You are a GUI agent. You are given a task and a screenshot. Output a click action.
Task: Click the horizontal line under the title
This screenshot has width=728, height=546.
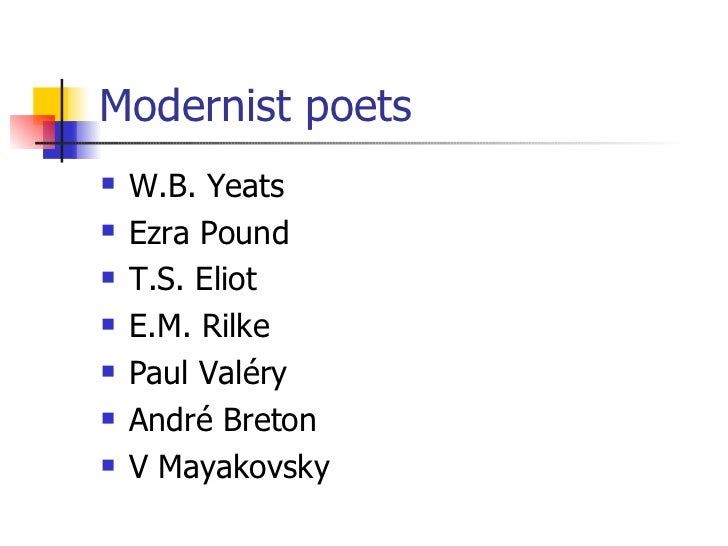point(400,141)
